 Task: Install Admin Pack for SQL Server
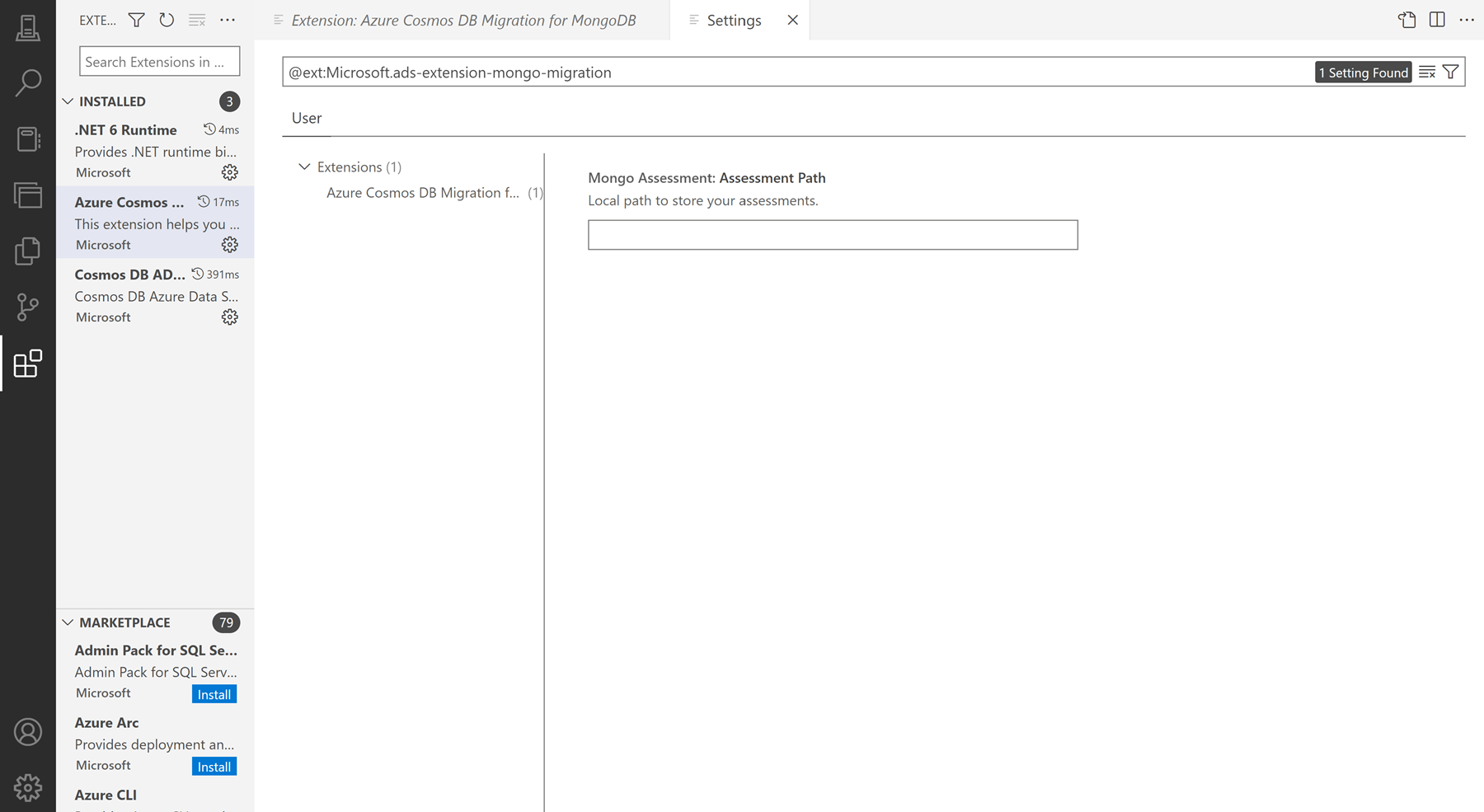click(x=214, y=694)
